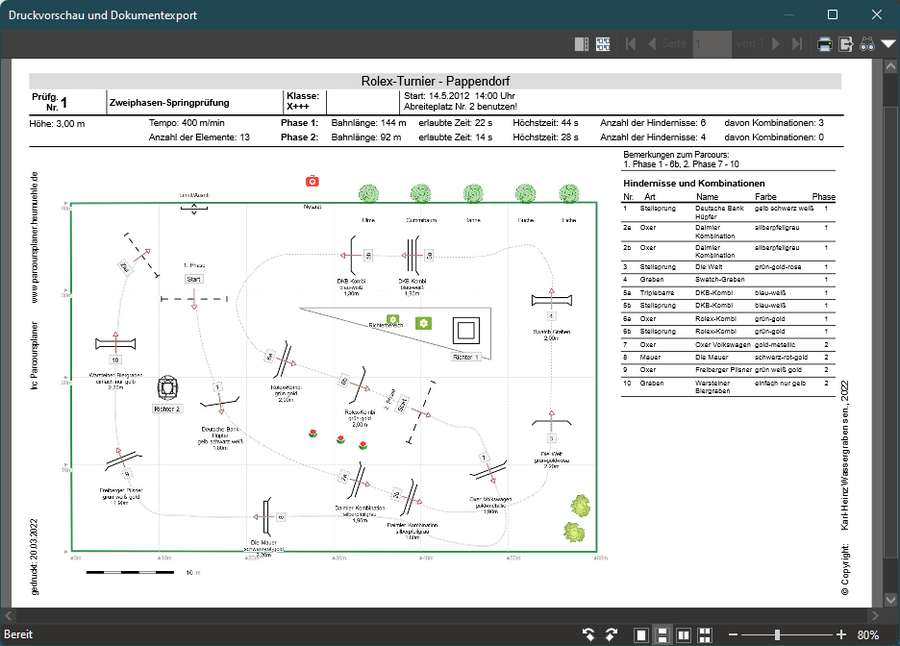Image resolution: width=900 pixels, height=646 pixels.
Task: Click 'Deutsche Bank Hüpfer' in obstacle table
Action: pos(719,212)
